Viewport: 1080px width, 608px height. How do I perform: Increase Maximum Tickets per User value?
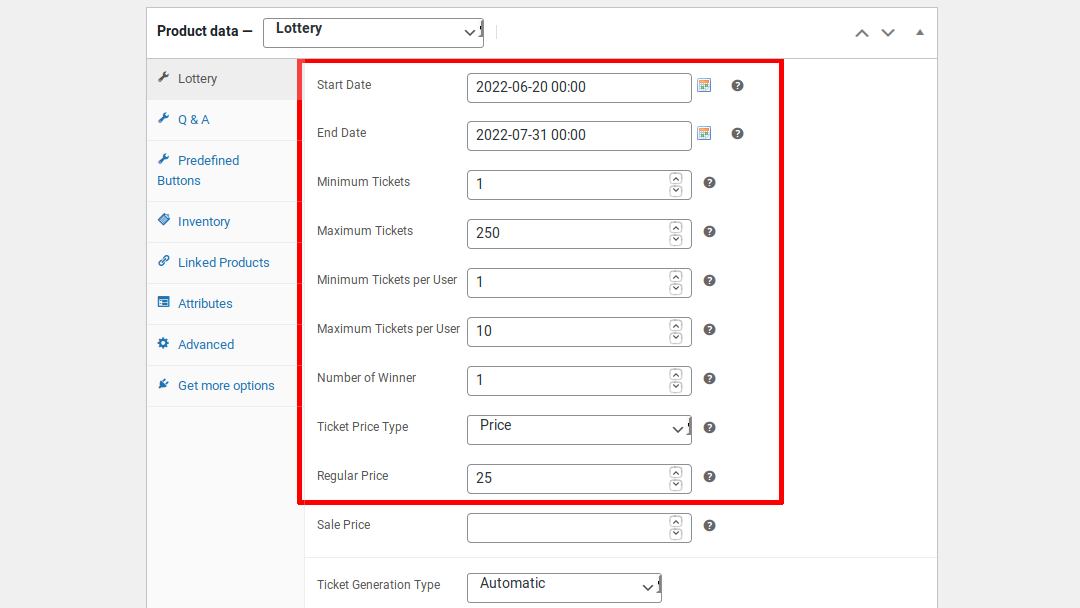tap(676, 326)
